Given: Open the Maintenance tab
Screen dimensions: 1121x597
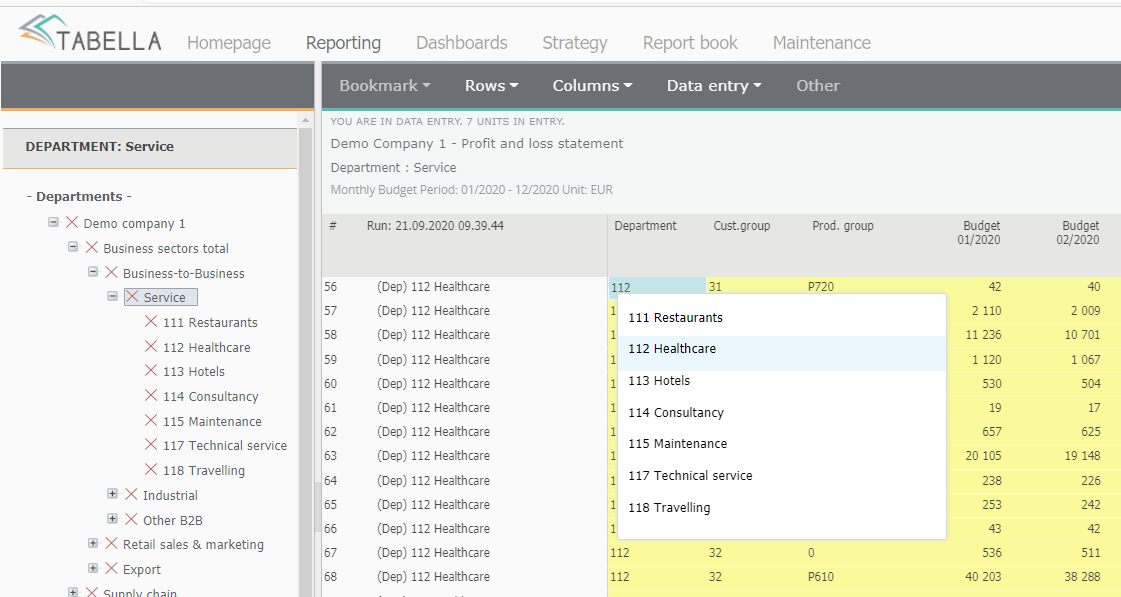Looking at the screenshot, I should [821, 43].
